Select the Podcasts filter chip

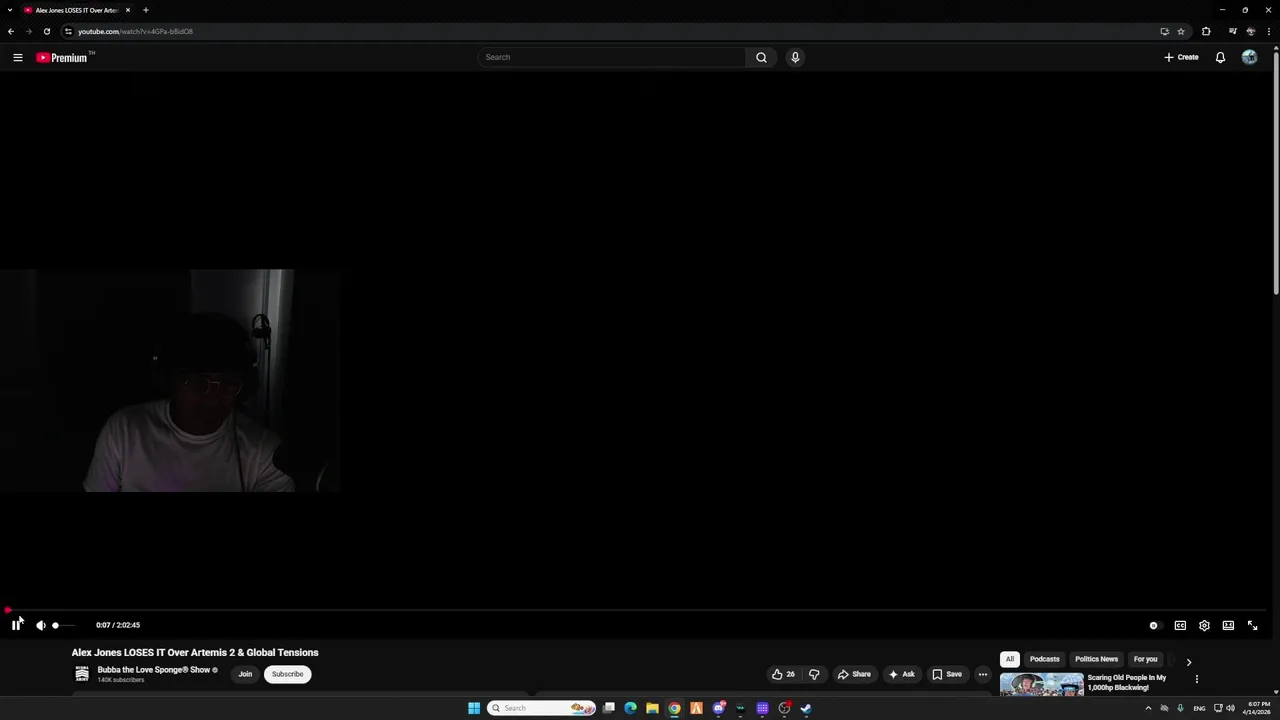click(1044, 659)
